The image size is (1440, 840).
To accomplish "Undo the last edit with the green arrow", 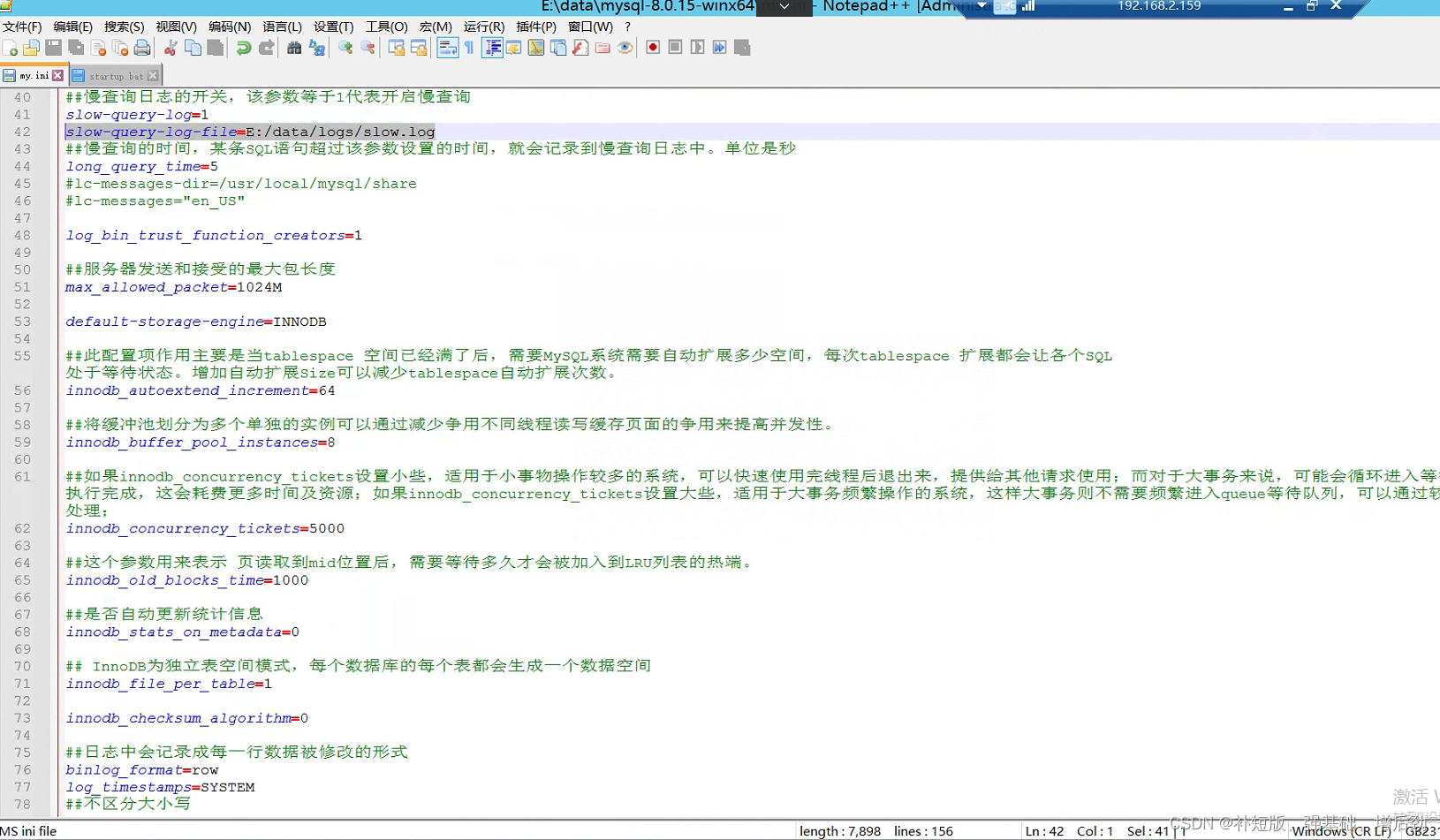I will click(244, 48).
